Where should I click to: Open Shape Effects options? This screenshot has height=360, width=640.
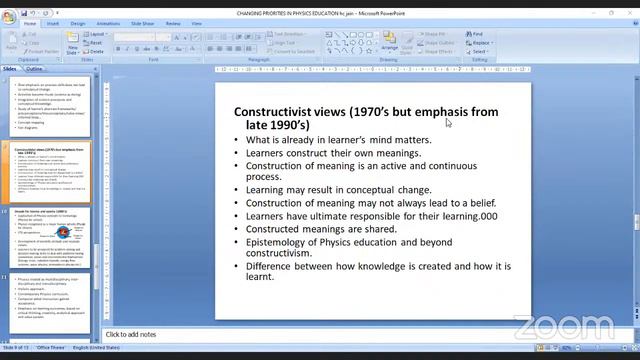[x=436, y=51]
